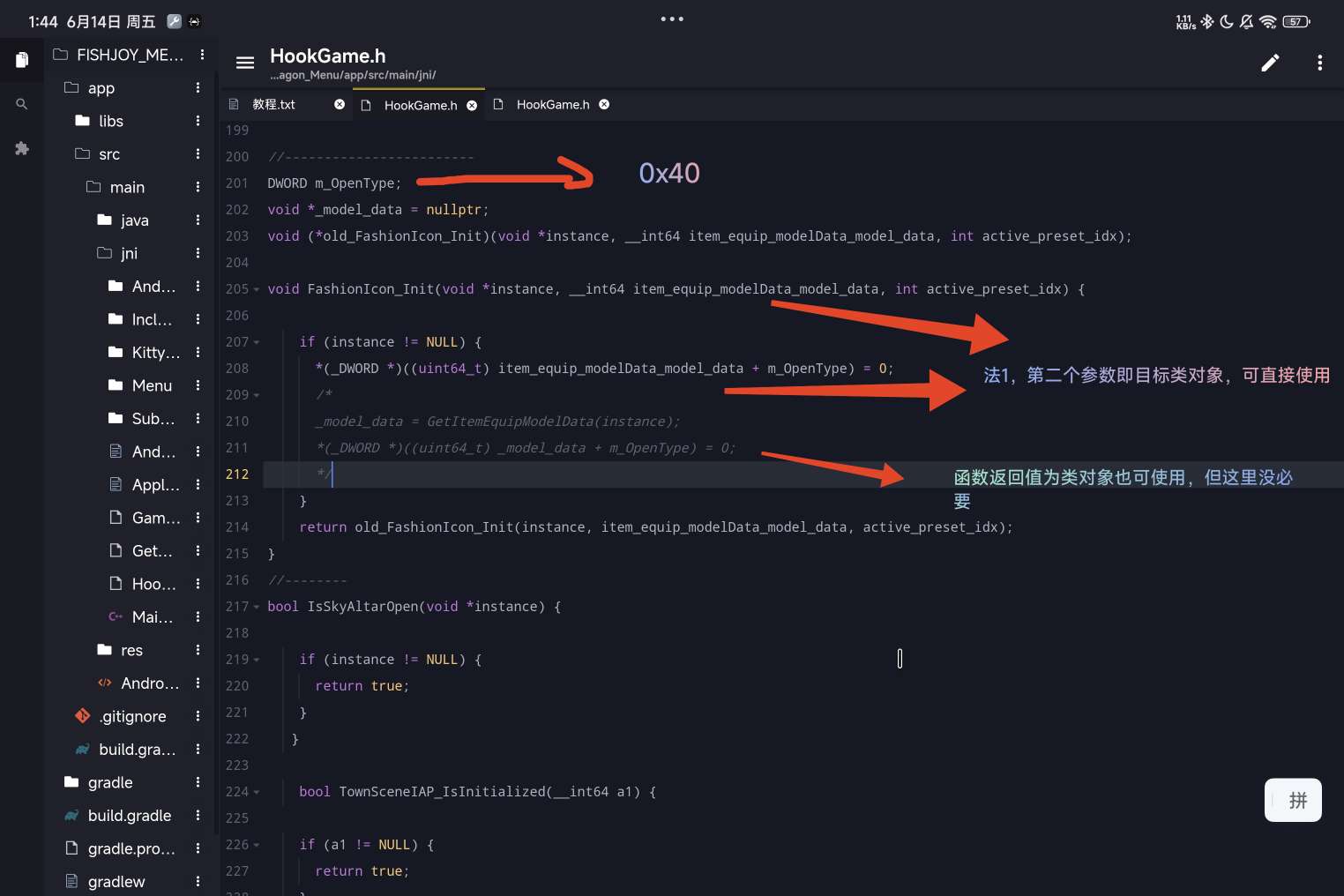Tap the three-dot handle at top center
Viewport: 1344px width, 896px height.
(x=672, y=19)
